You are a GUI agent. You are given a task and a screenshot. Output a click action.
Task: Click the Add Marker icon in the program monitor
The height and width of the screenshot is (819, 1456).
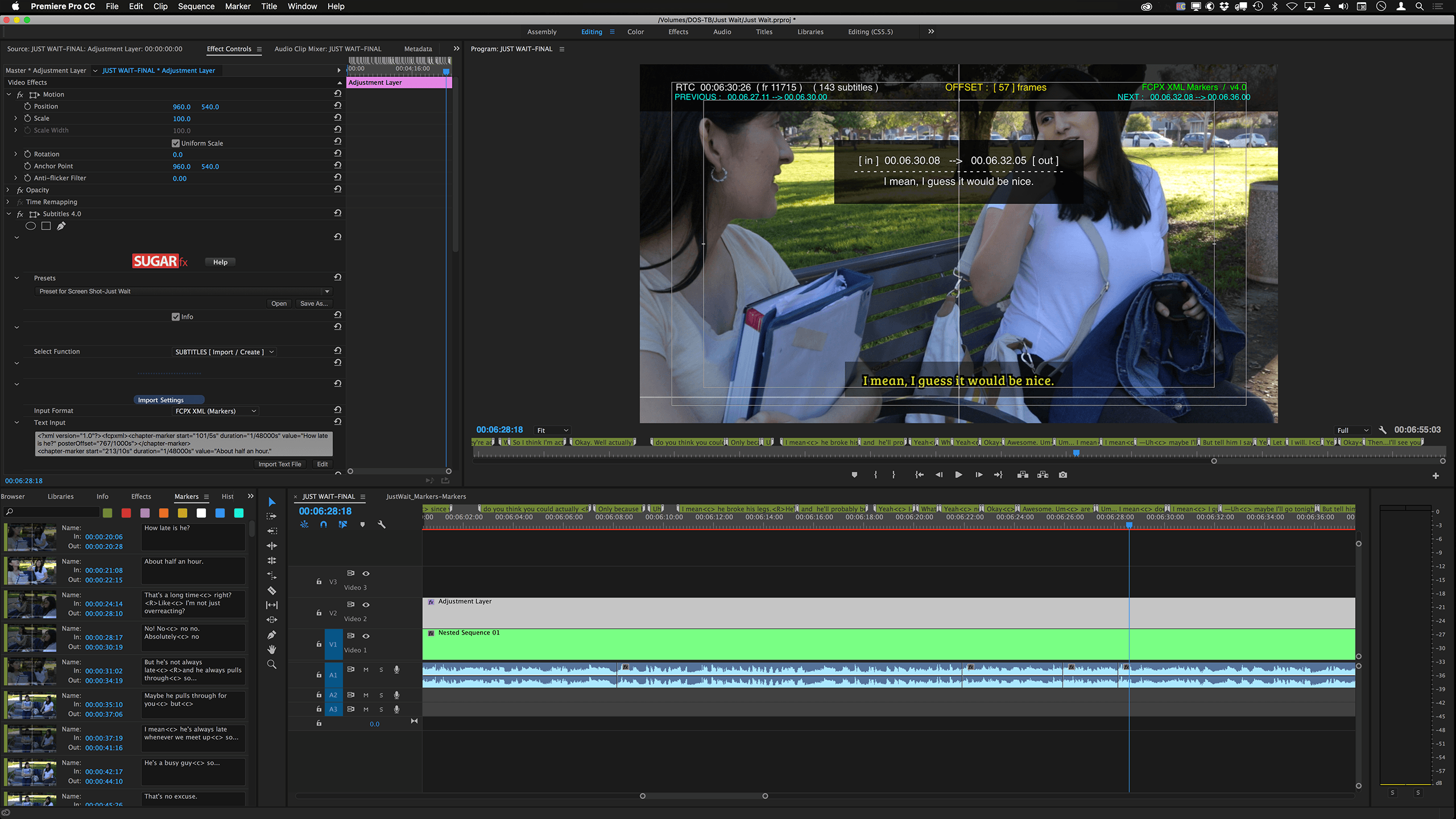point(854,474)
